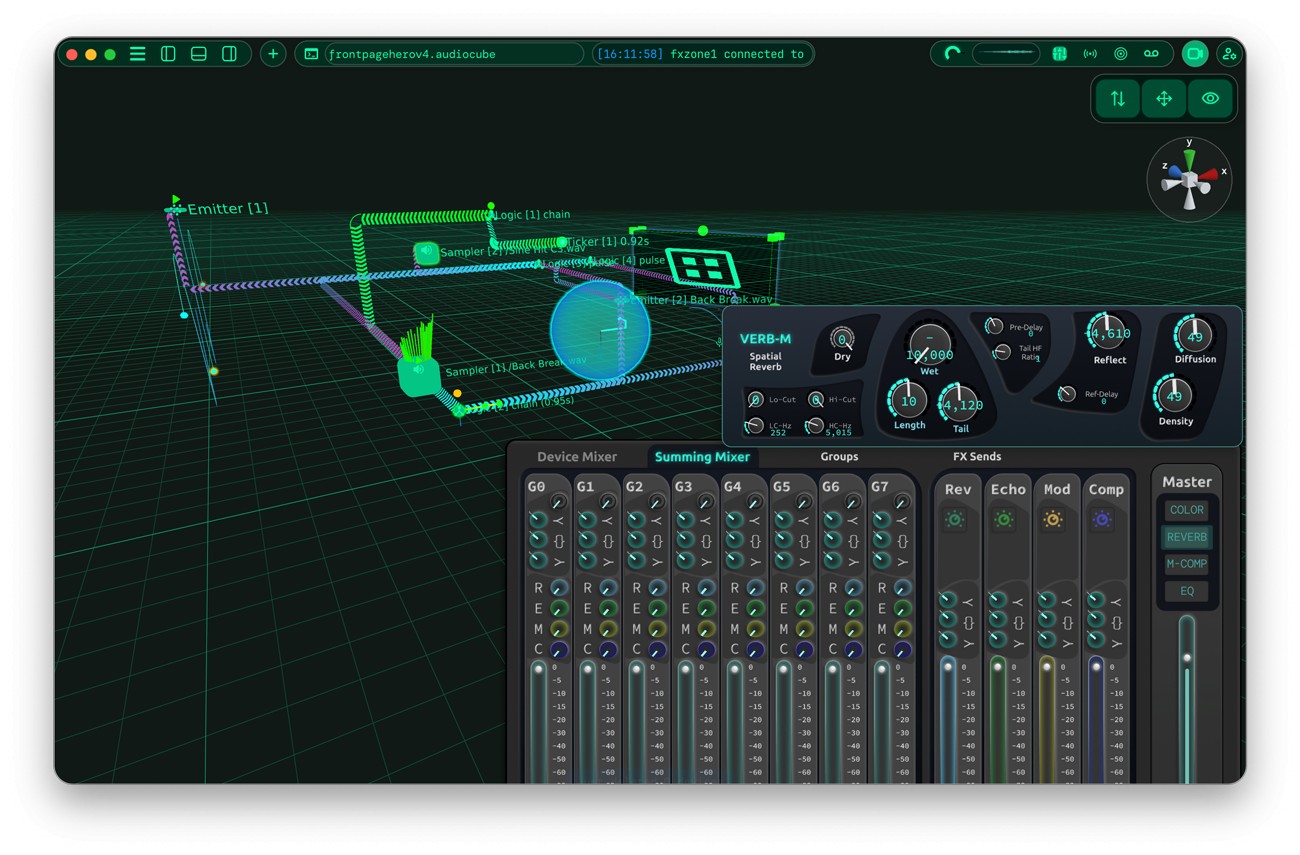This screenshot has height=855, width=1300.
Task: Open the FX Sends tab
Action: (977, 457)
